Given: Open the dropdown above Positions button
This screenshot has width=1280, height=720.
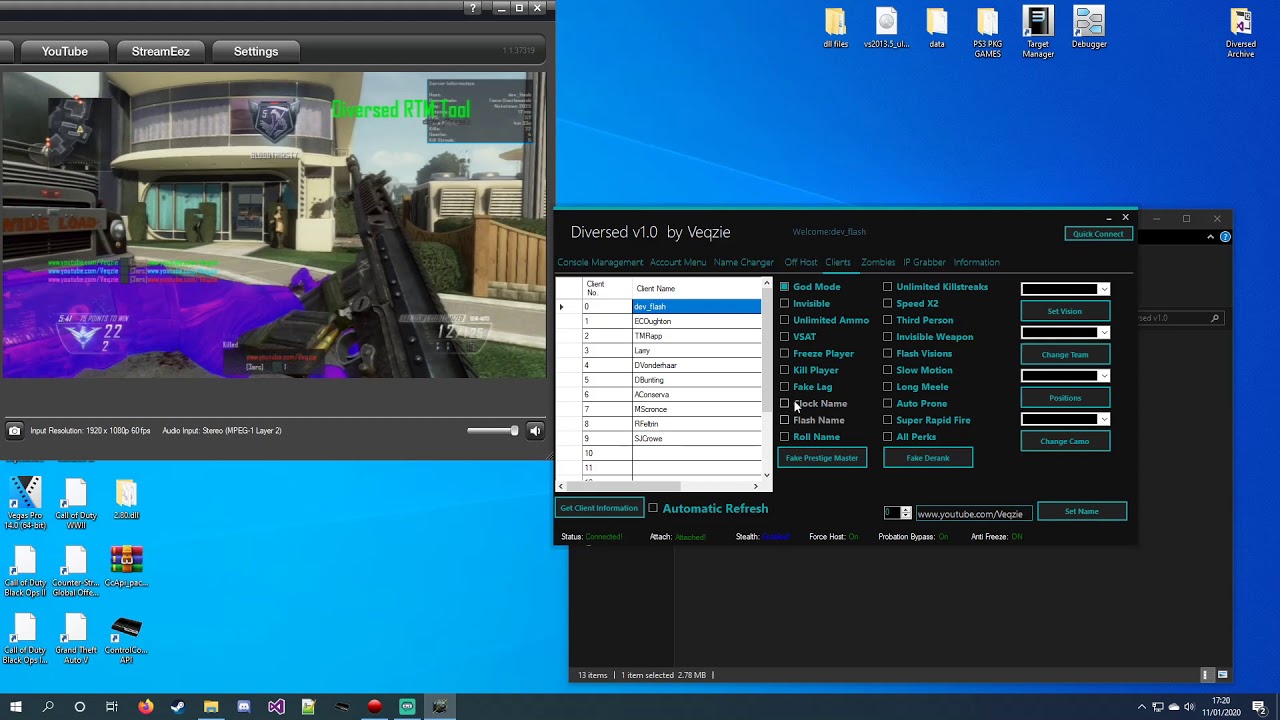Looking at the screenshot, I should (x=1065, y=376).
